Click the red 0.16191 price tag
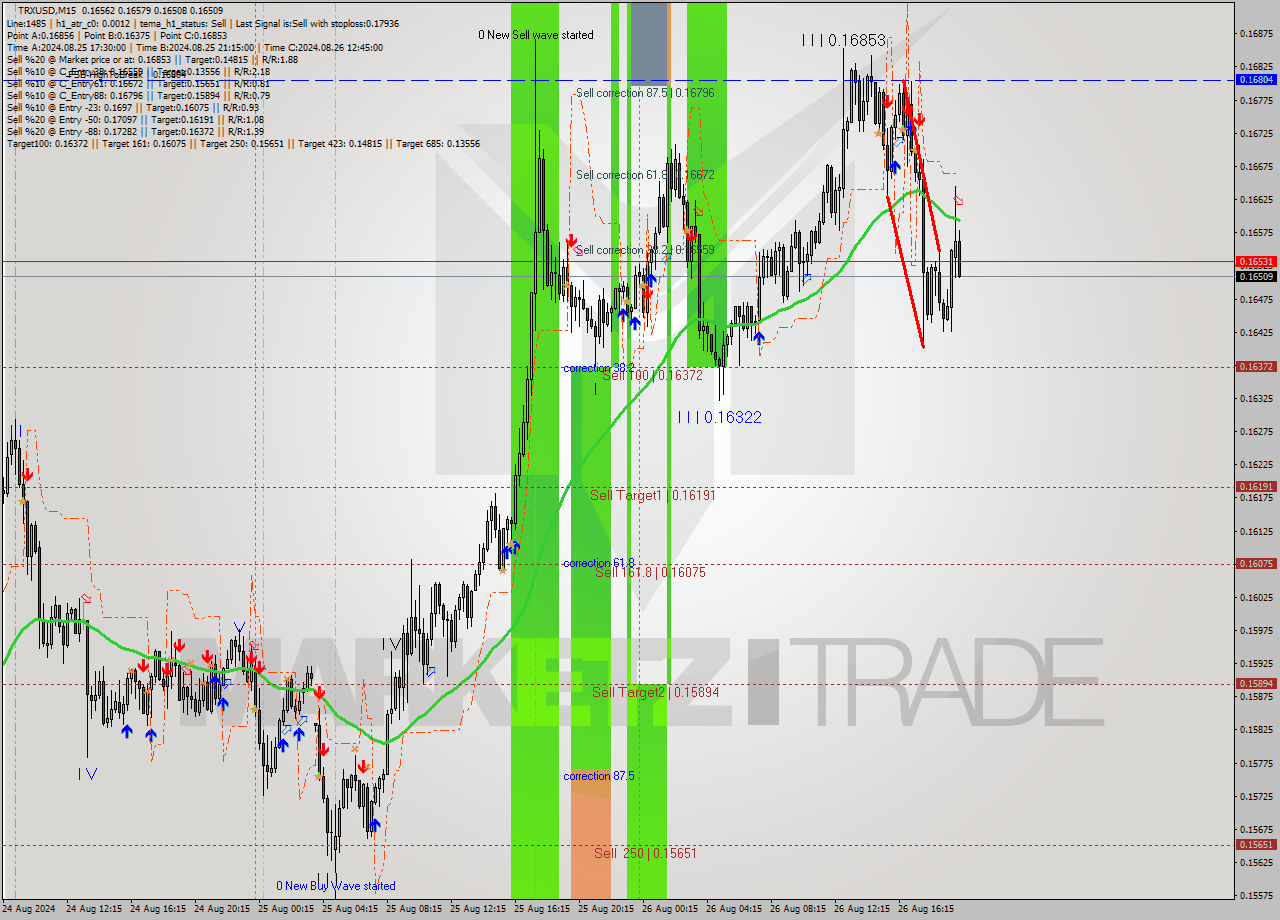The width and height of the screenshot is (1280, 920). click(1256, 487)
